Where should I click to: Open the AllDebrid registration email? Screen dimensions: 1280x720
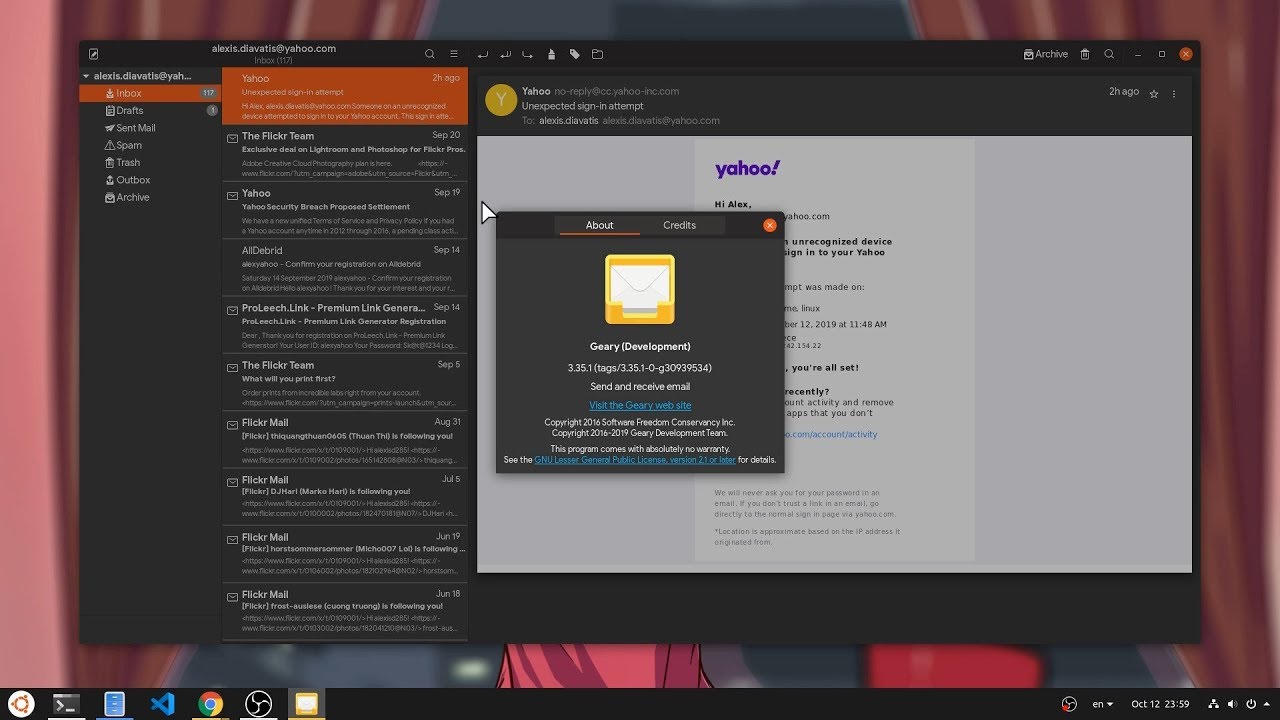pos(344,268)
